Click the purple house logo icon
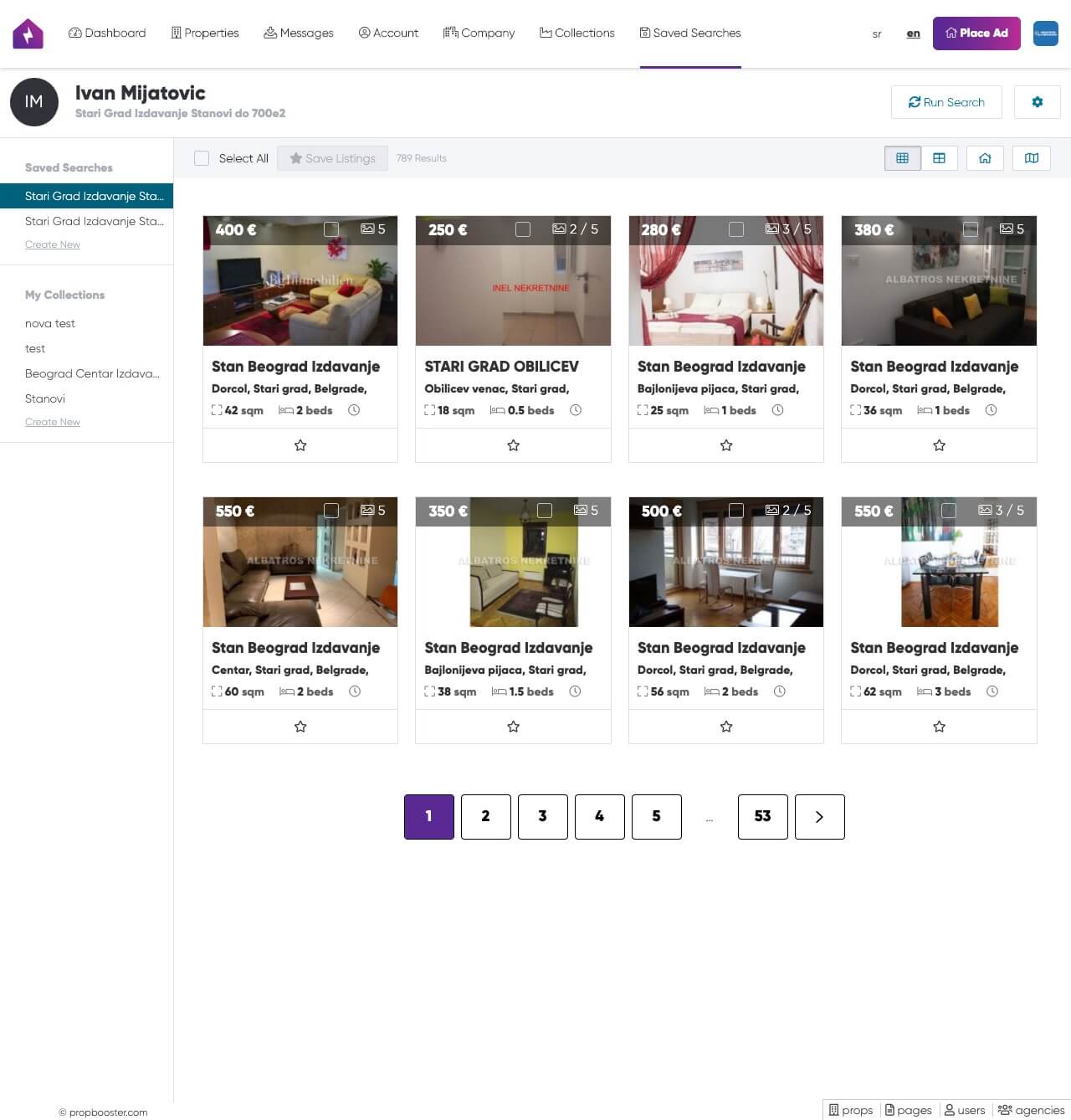 pyautogui.click(x=28, y=33)
